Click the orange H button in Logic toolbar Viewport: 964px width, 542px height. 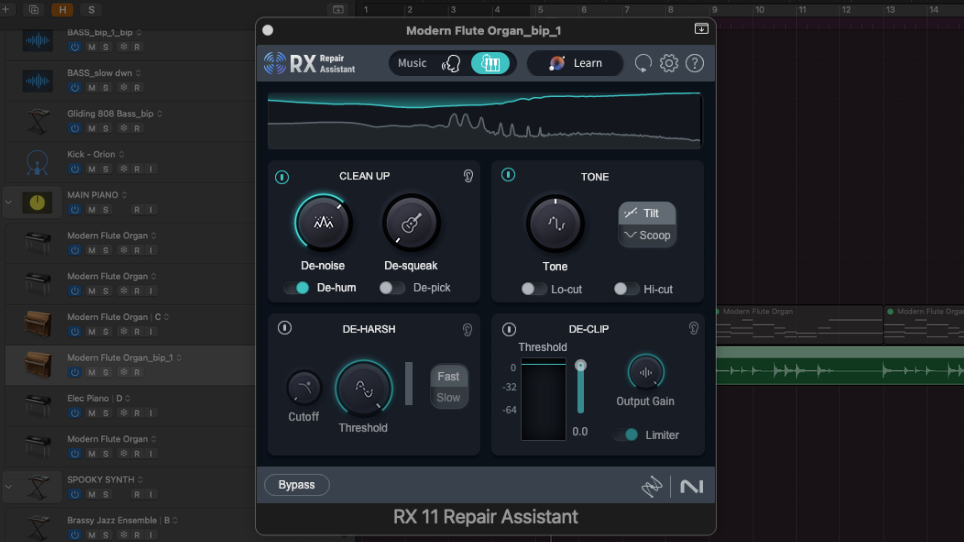click(x=62, y=9)
